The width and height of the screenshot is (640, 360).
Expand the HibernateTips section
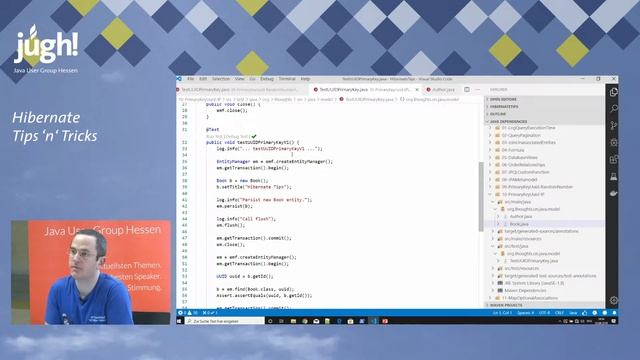click(544, 107)
